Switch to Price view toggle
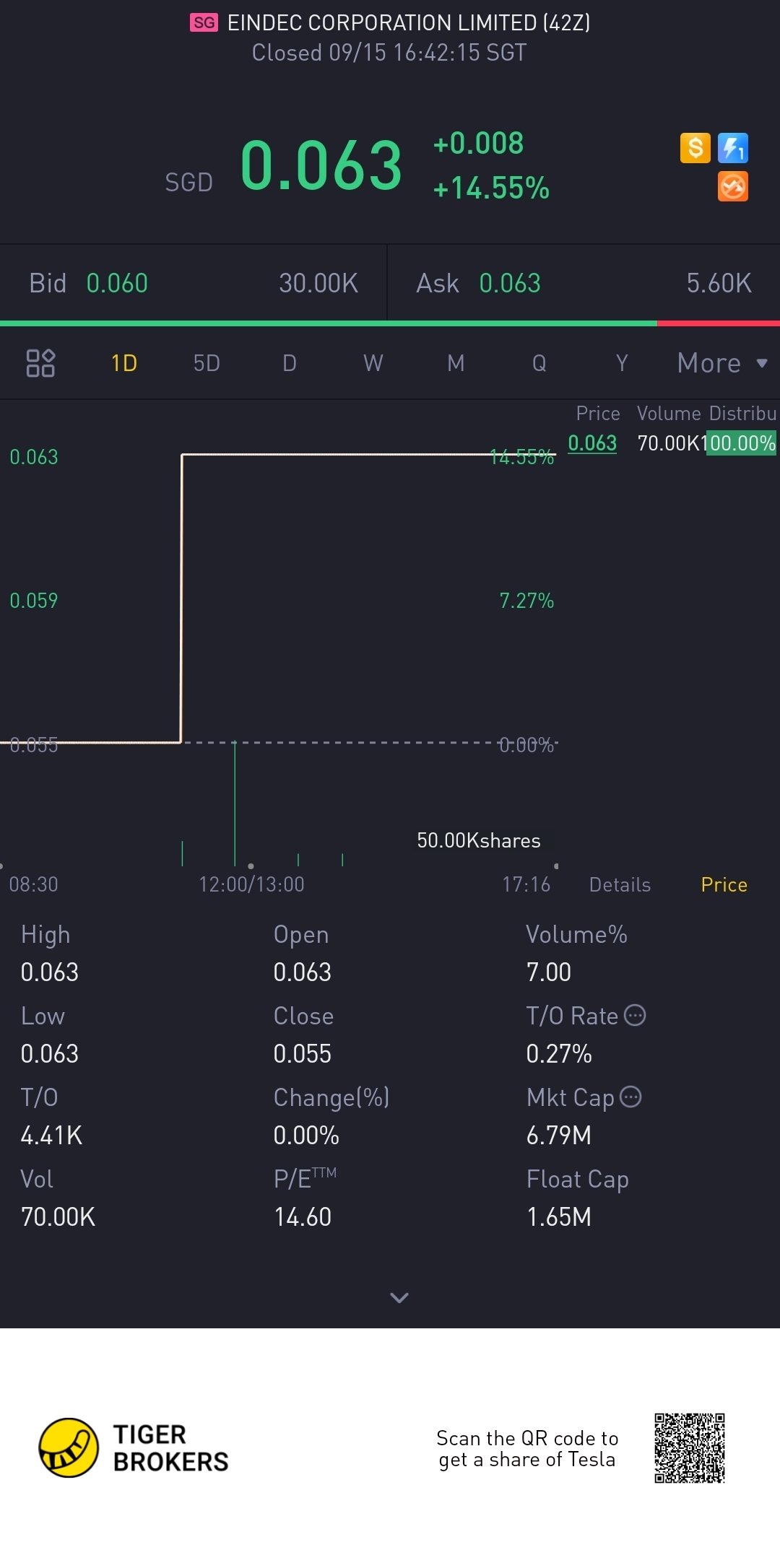This screenshot has width=780, height=1568. tap(724, 884)
